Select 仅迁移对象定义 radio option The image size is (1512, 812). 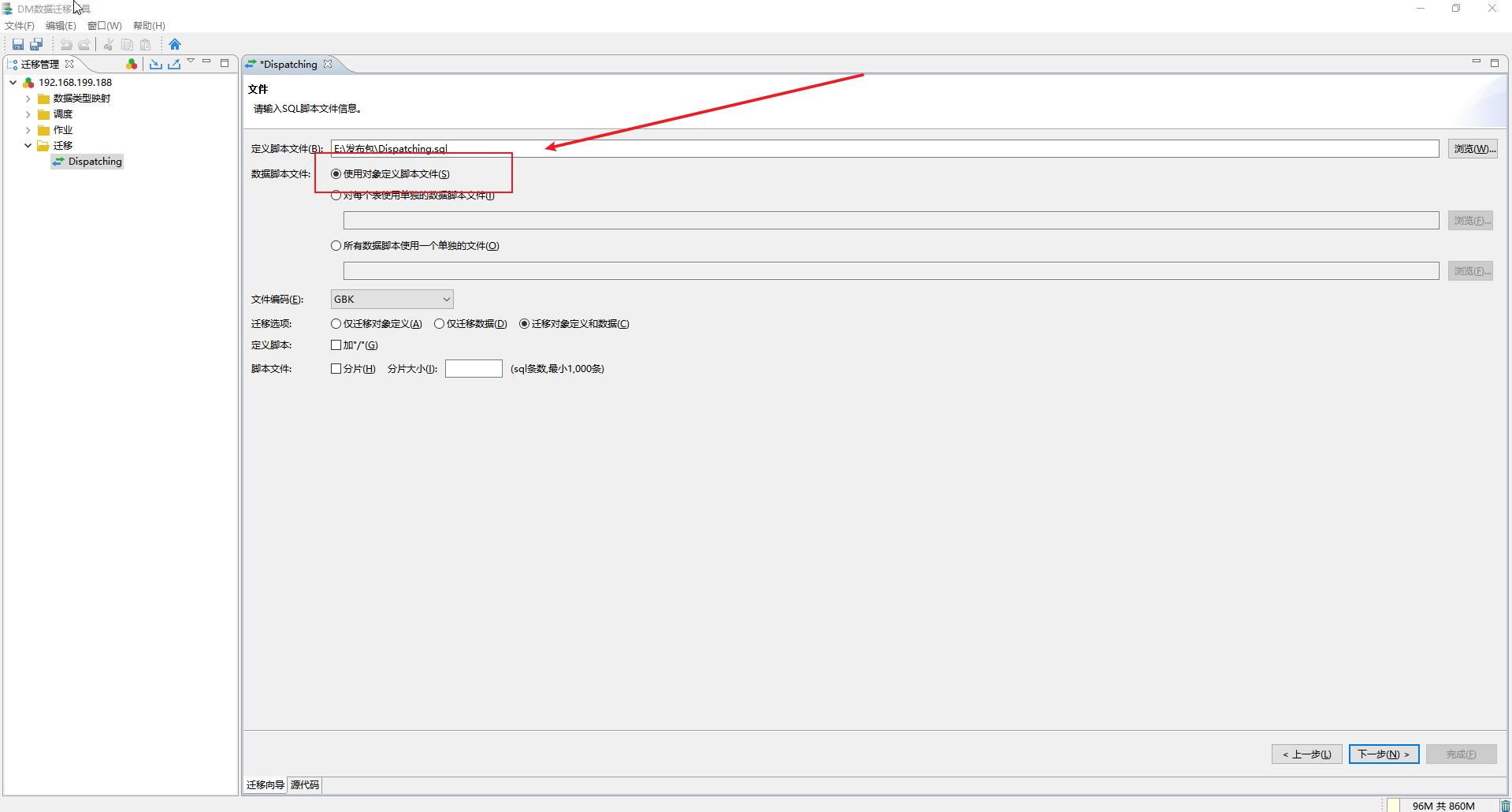(x=336, y=323)
